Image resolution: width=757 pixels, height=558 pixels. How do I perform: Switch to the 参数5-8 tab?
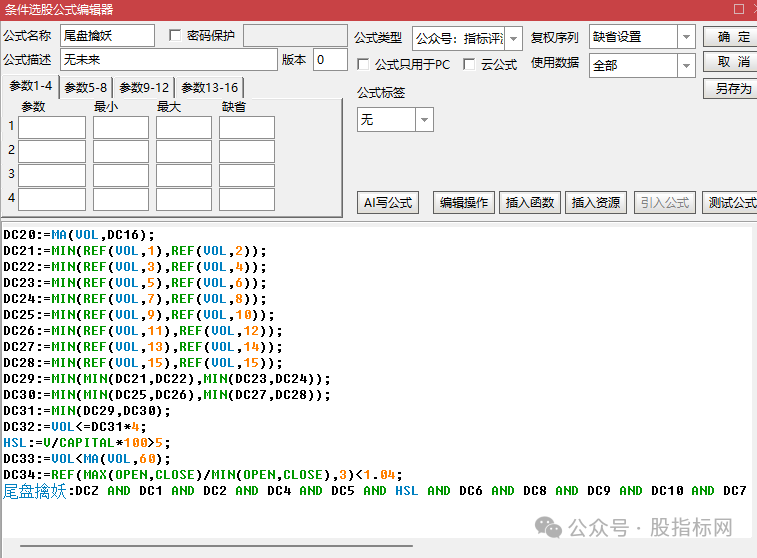(85, 87)
